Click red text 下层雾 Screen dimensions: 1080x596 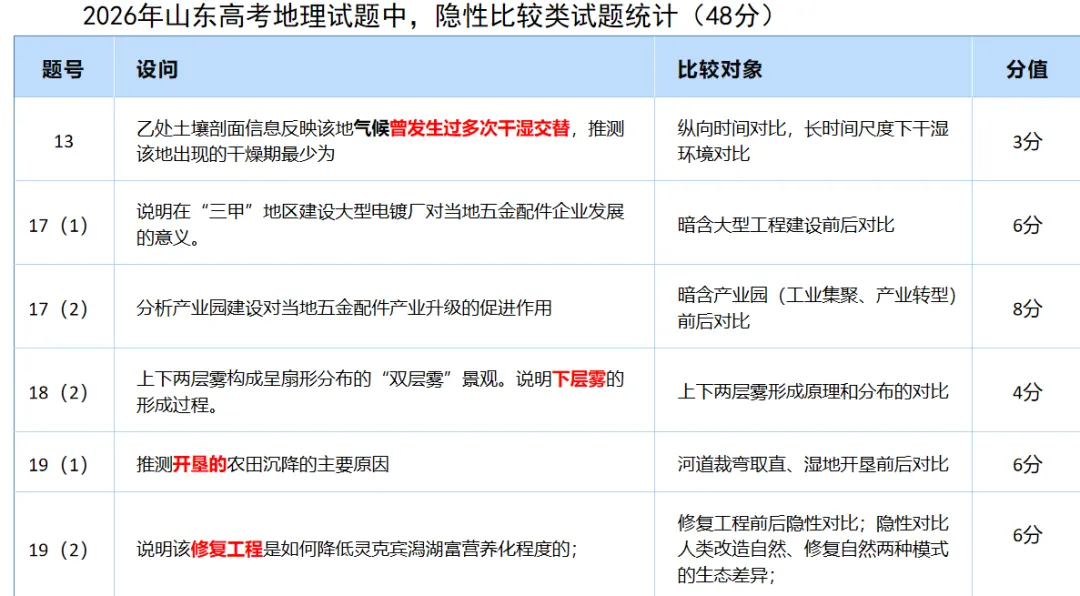tap(579, 379)
